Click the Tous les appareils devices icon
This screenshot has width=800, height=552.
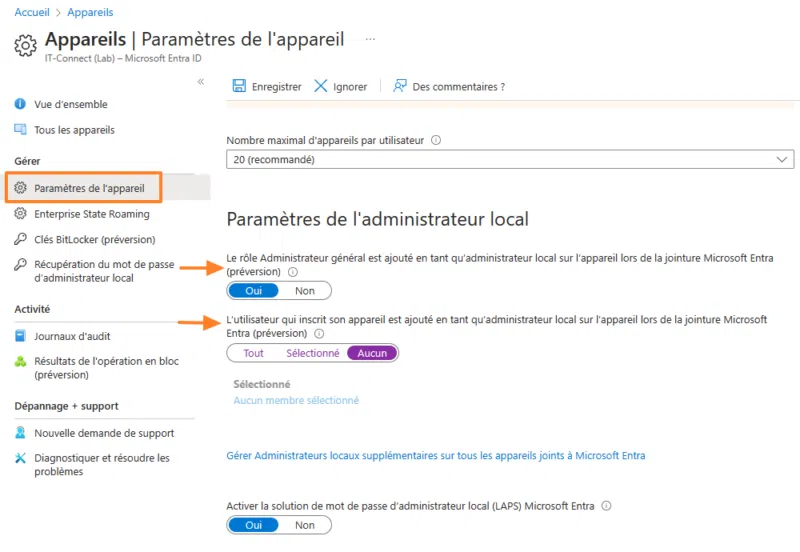coord(21,130)
